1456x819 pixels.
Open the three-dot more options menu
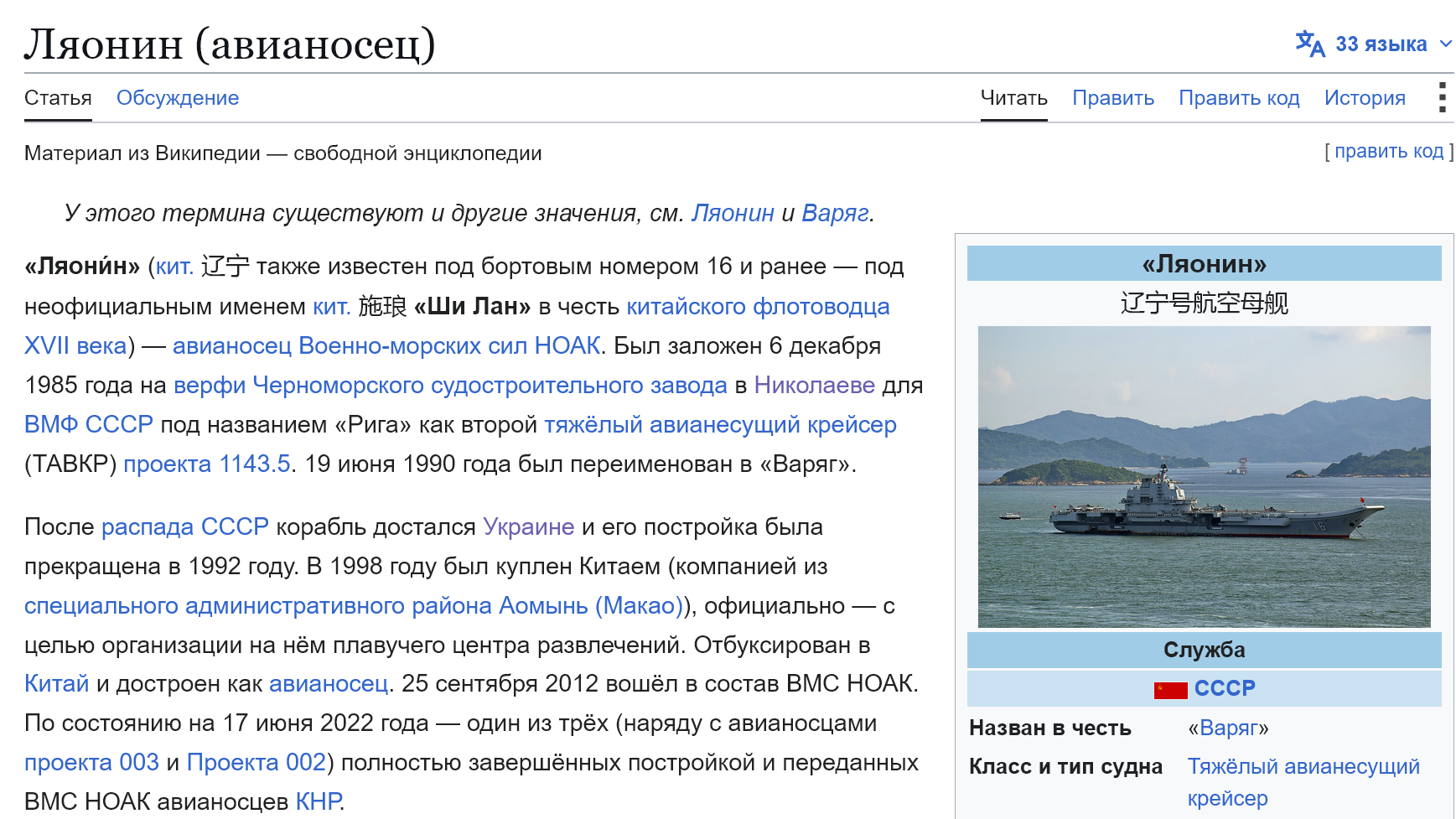click(1442, 98)
